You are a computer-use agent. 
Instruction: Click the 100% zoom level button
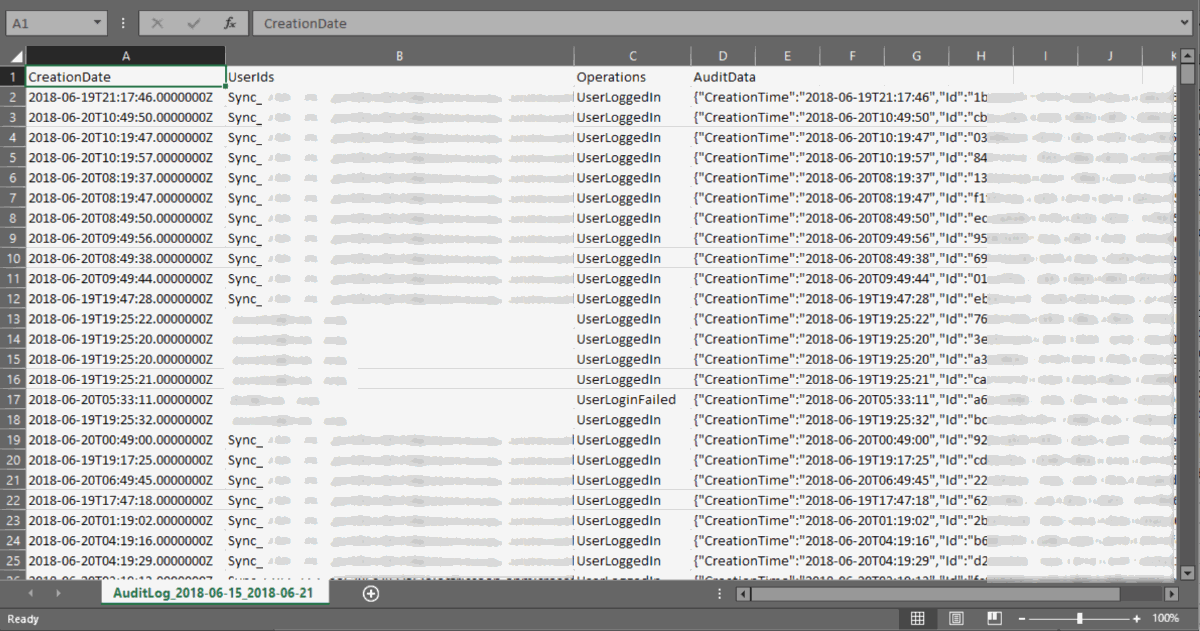(x=1166, y=619)
